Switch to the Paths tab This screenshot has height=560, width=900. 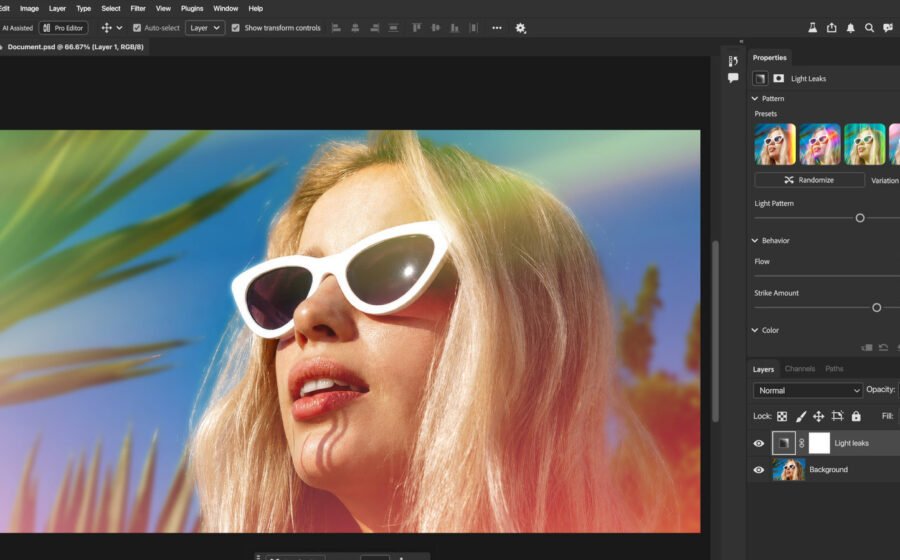(x=834, y=369)
